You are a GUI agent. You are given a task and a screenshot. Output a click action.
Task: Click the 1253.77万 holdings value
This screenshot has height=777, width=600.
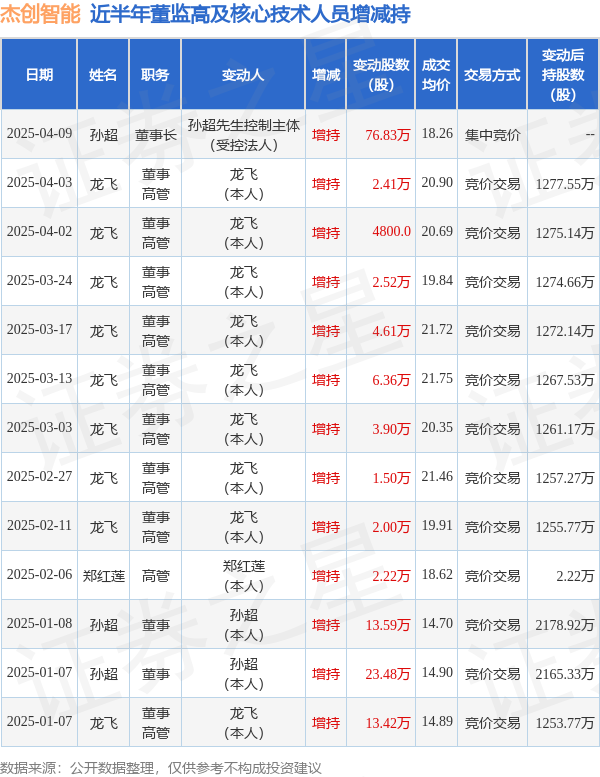(564, 723)
